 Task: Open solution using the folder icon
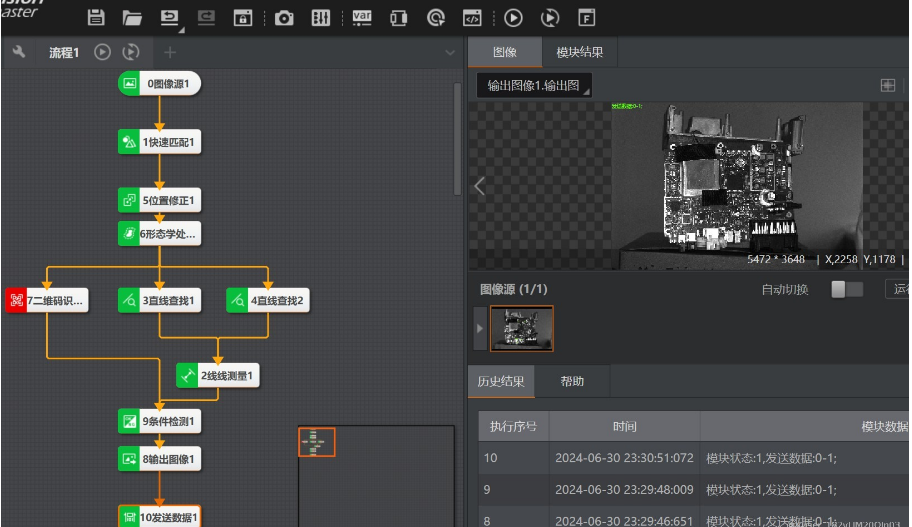coord(132,17)
